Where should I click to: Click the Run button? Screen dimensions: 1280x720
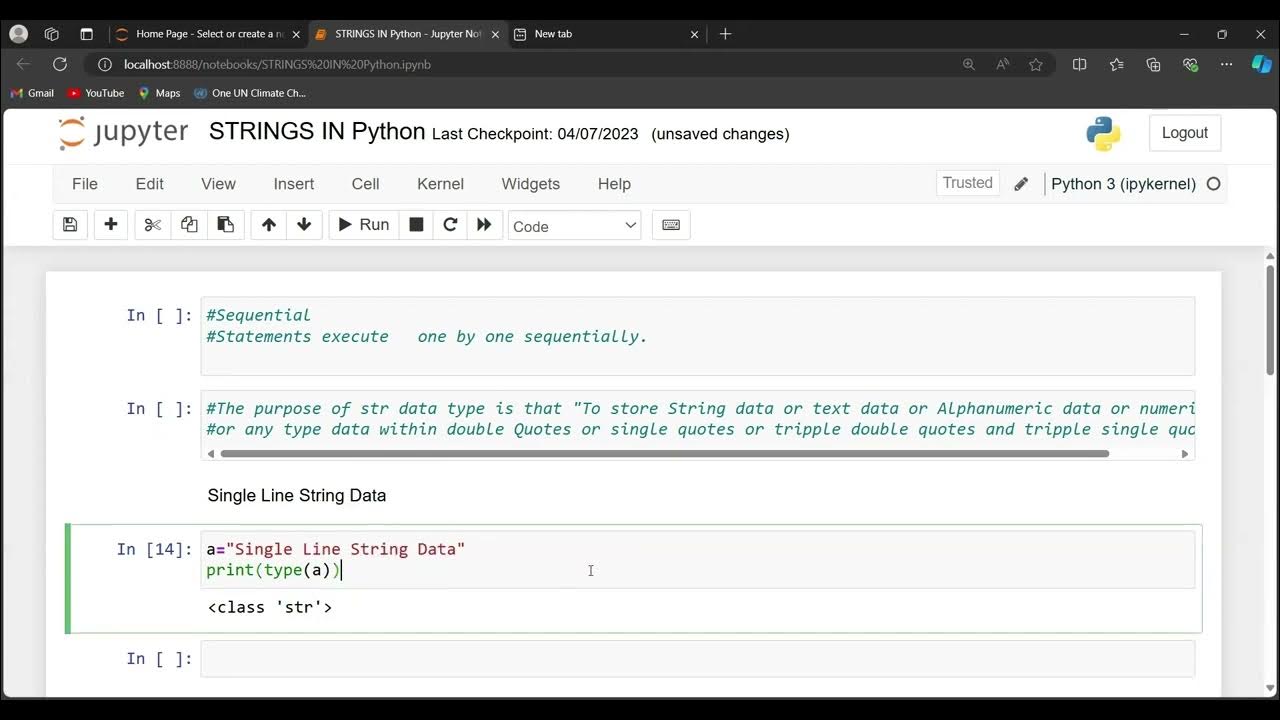click(x=364, y=225)
